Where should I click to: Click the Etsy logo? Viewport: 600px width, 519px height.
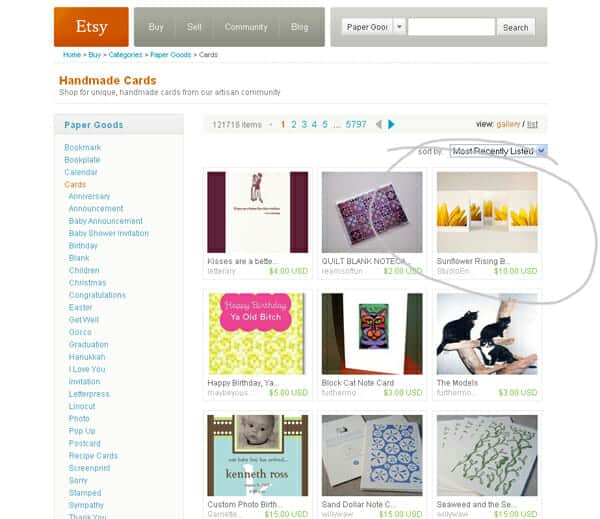tap(91, 27)
